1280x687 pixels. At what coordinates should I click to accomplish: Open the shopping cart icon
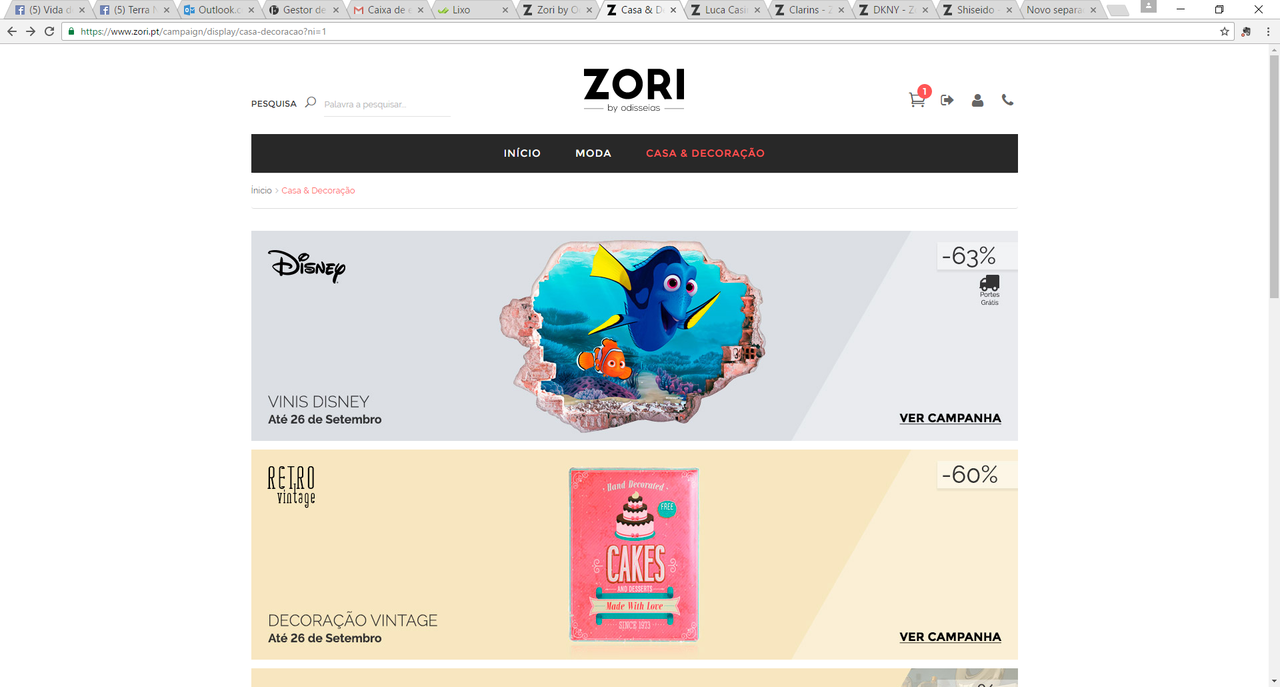(917, 100)
